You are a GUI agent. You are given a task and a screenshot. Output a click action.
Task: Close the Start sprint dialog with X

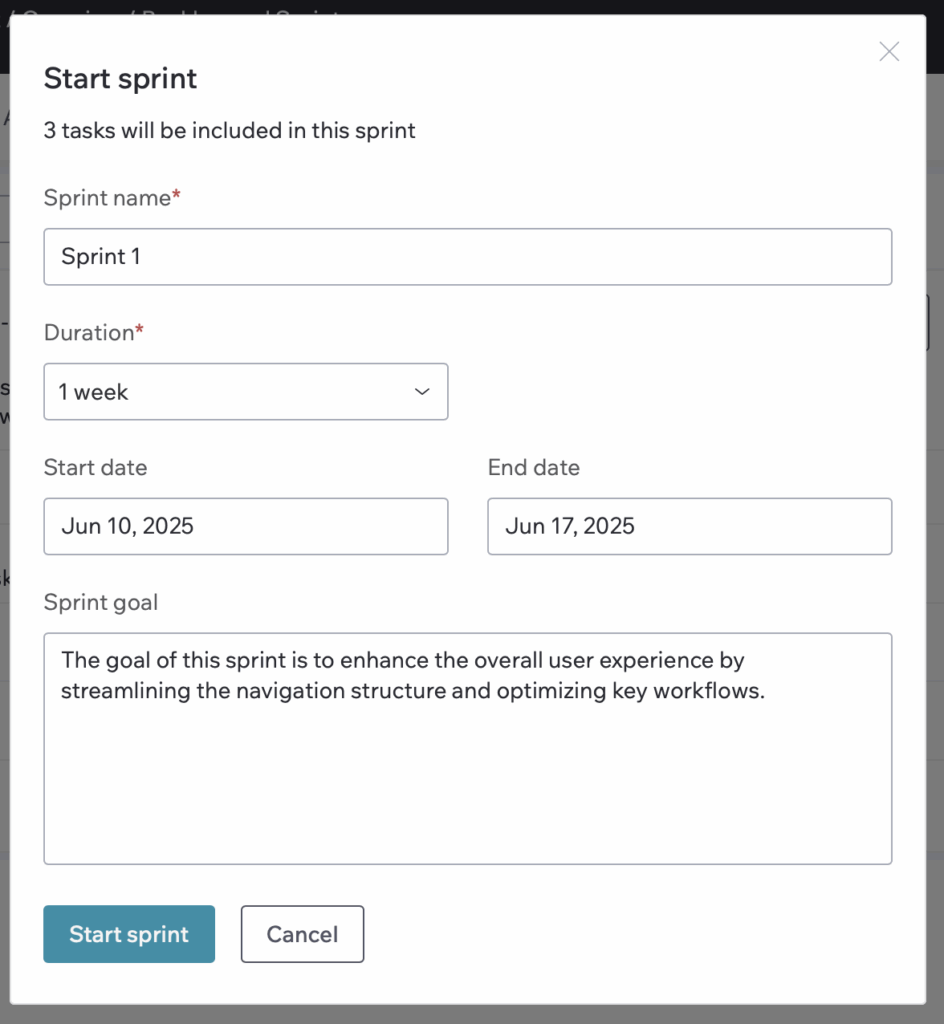pyautogui.click(x=889, y=52)
